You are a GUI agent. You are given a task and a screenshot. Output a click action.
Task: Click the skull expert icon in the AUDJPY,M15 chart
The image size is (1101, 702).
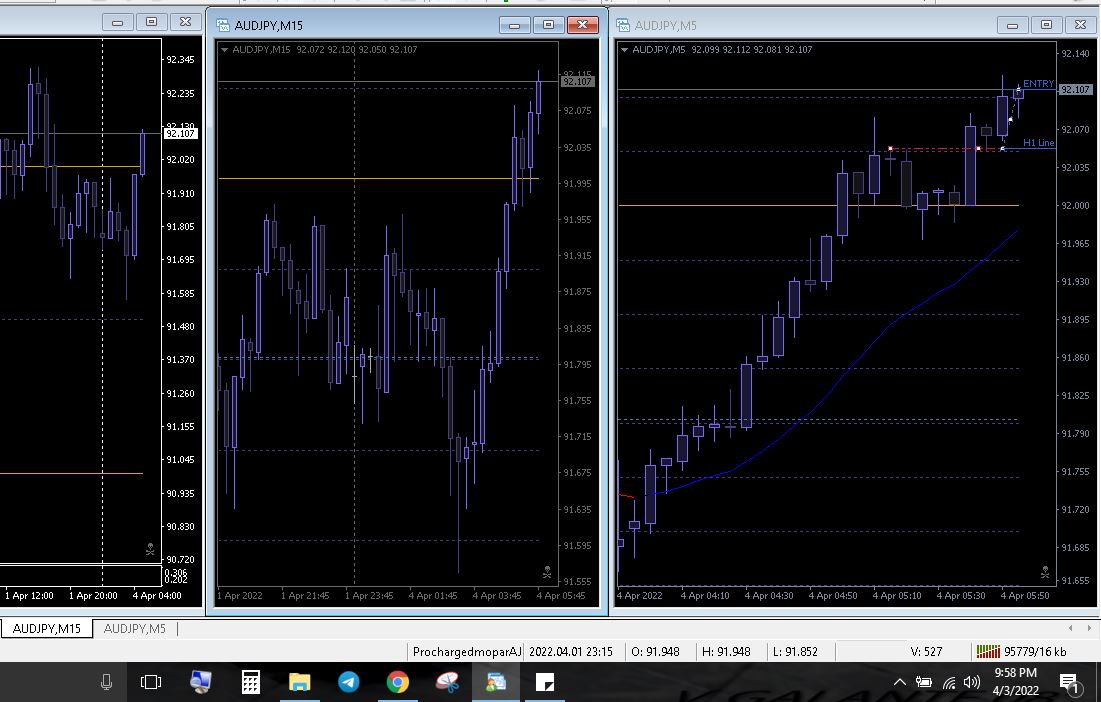[x=547, y=573]
